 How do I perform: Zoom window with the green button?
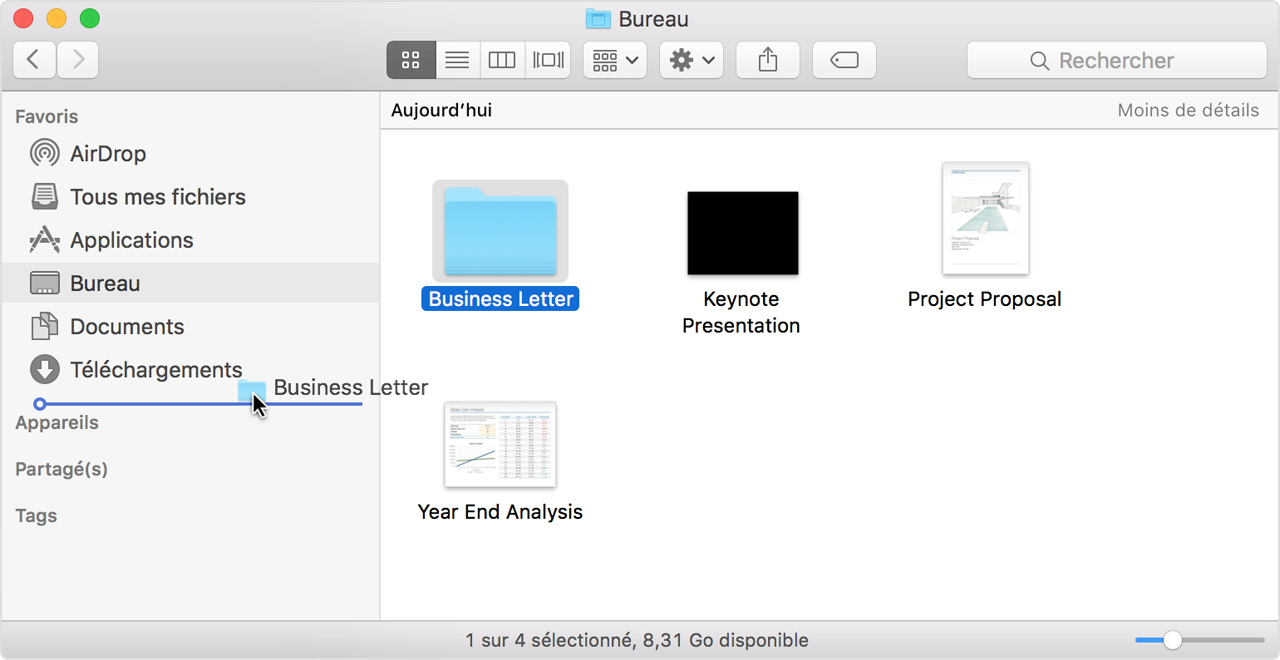[90, 18]
